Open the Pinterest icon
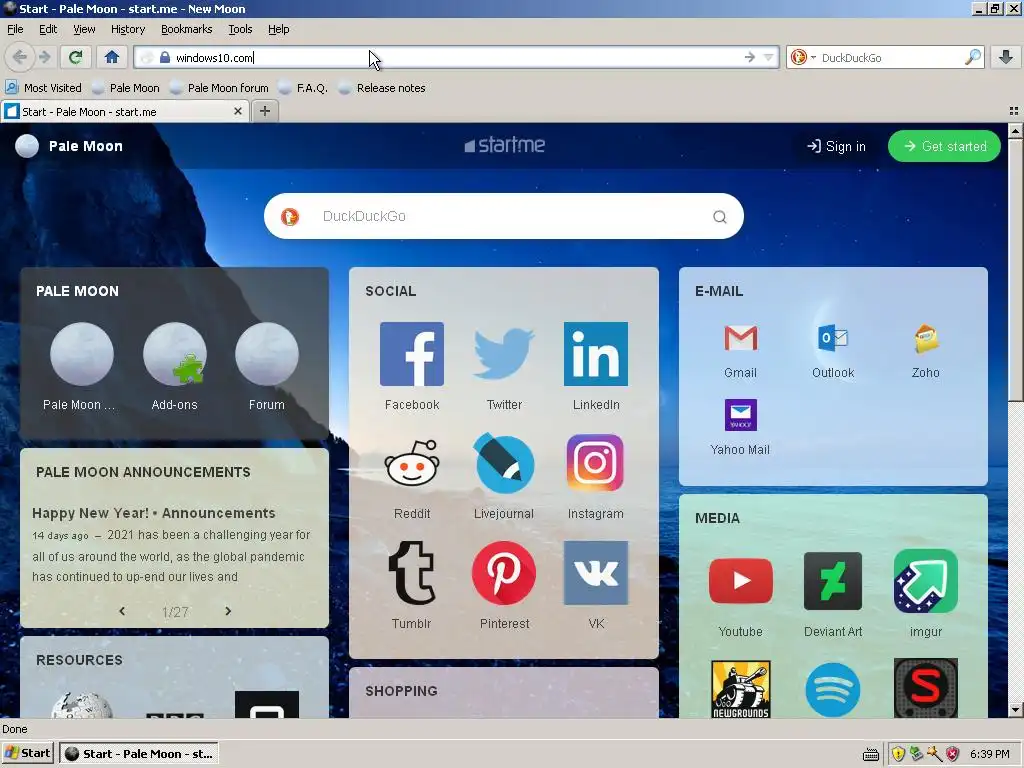The image size is (1024, 768). pyautogui.click(x=504, y=573)
